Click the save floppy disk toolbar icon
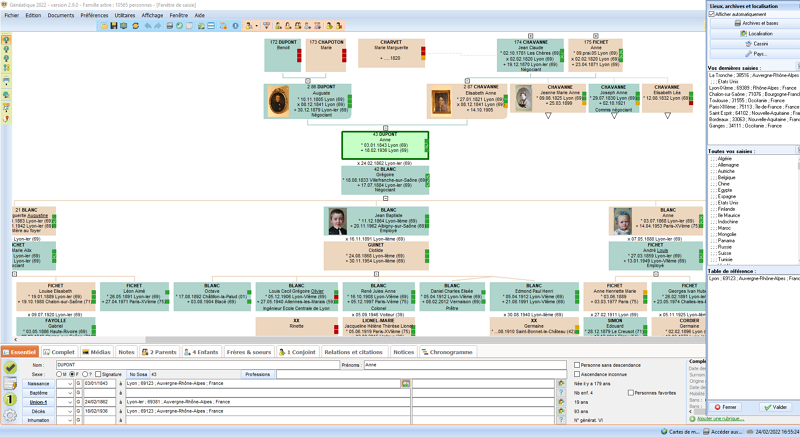 tap(114, 25)
